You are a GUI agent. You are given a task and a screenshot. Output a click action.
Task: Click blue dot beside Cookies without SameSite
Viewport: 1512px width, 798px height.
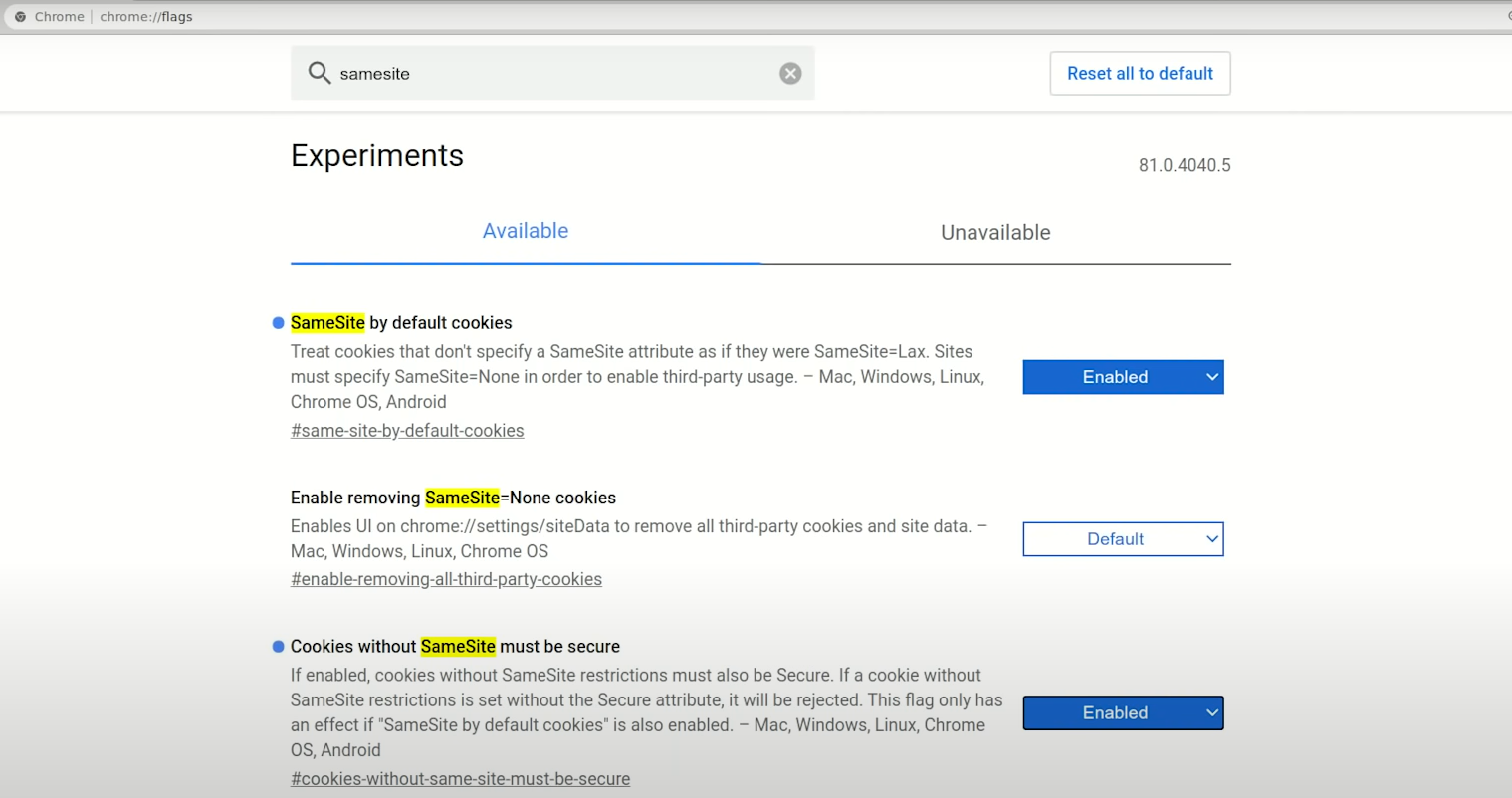click(279, 647)
